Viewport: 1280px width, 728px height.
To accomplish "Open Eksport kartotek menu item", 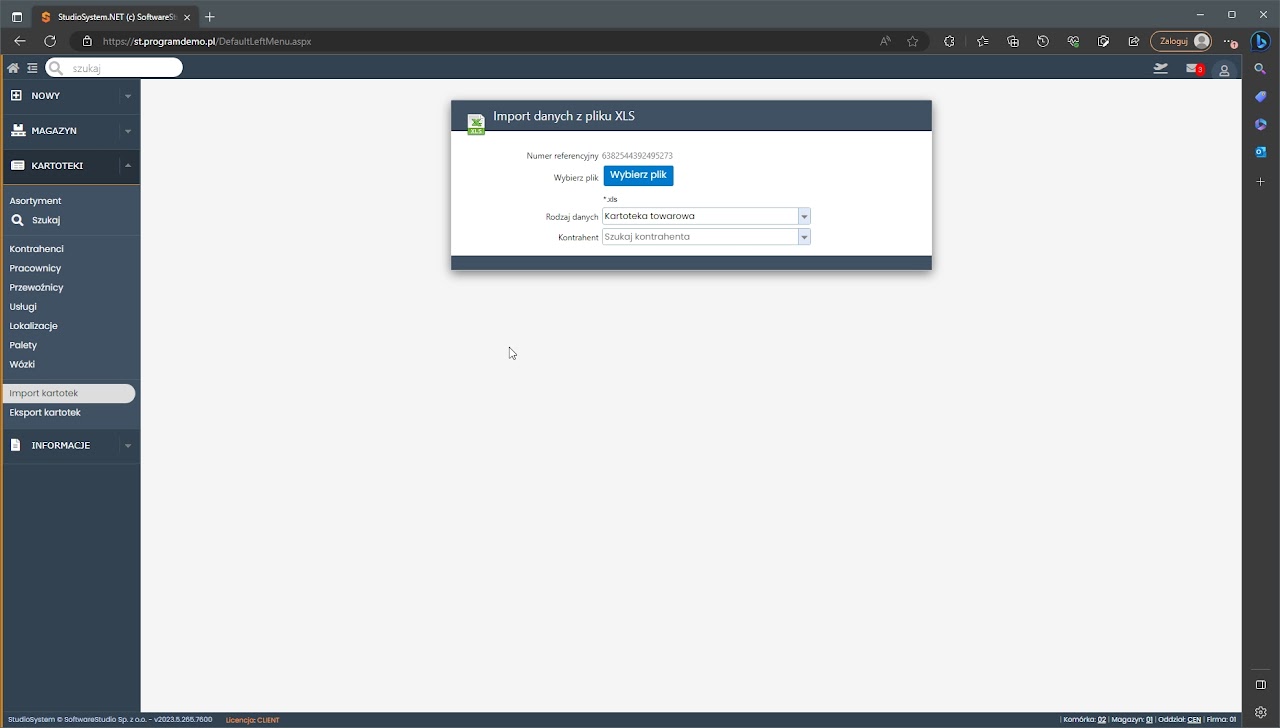I will pyautogui.click(x=45, y=413).
